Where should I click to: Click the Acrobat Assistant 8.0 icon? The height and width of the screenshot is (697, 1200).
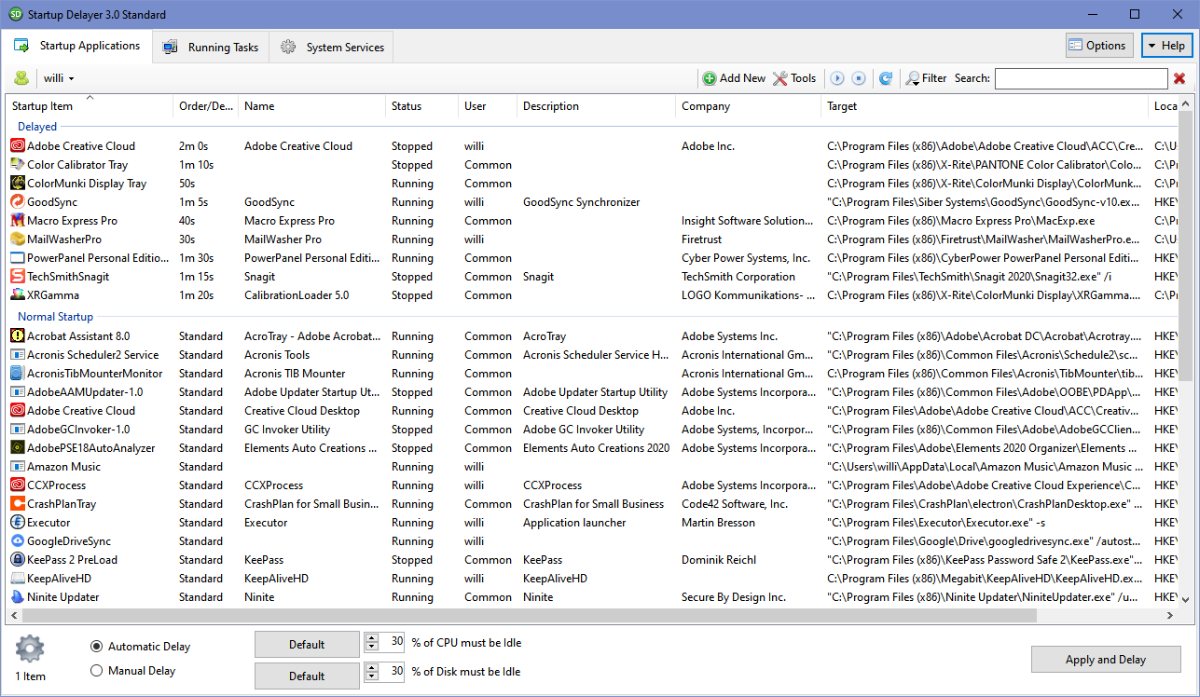pos(17,336)
